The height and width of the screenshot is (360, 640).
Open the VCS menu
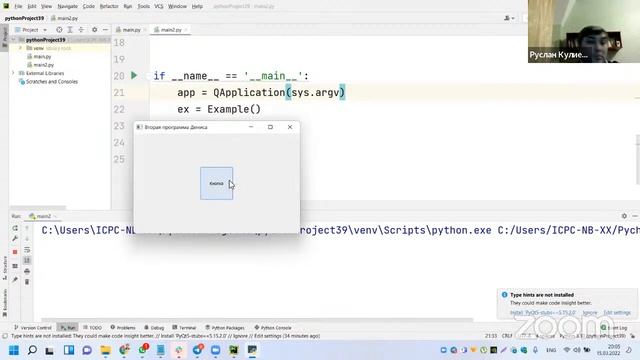tap(159, 6)
